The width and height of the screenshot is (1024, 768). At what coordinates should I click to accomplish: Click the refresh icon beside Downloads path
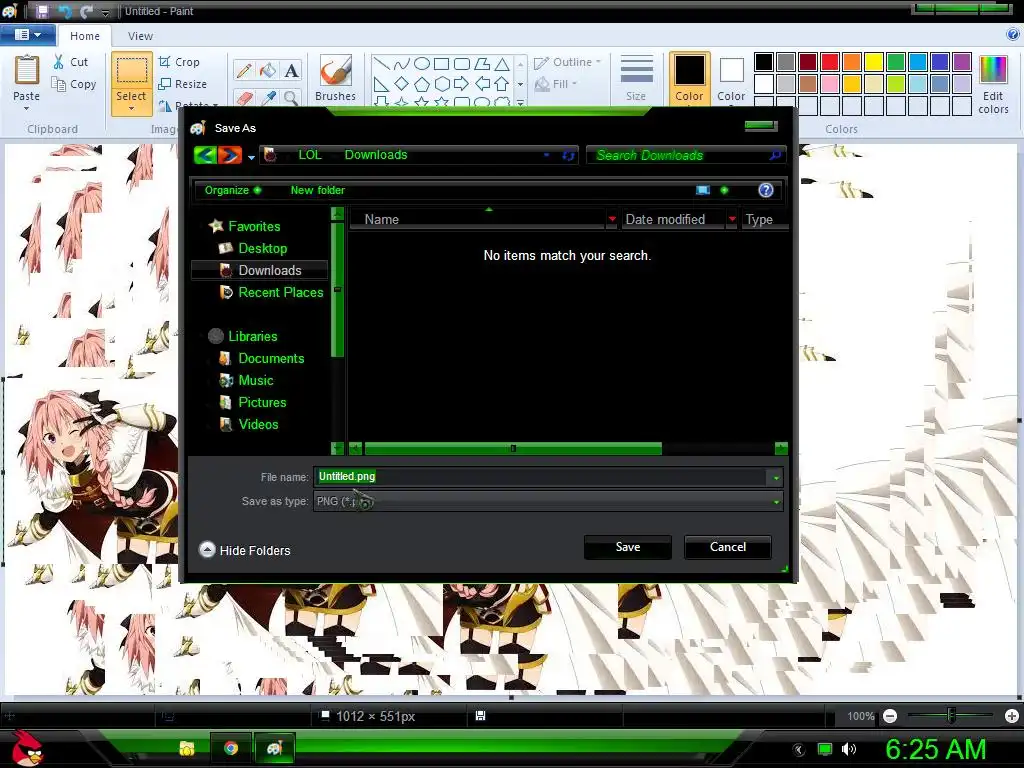point(568,155)
